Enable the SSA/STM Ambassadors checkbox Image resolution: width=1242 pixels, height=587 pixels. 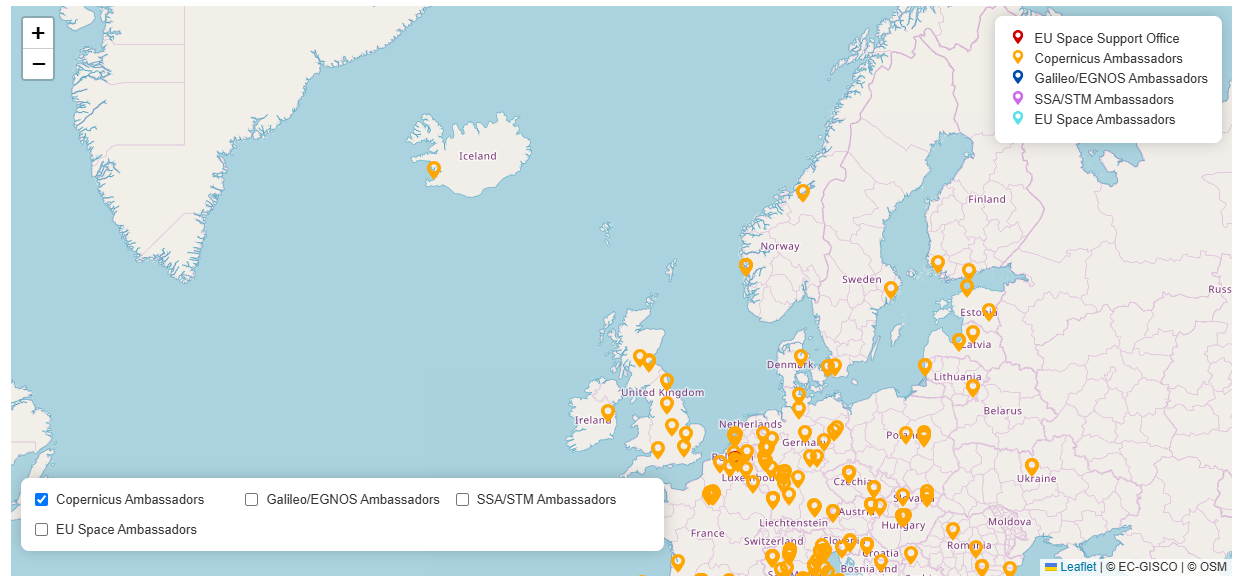pos(463,500)
